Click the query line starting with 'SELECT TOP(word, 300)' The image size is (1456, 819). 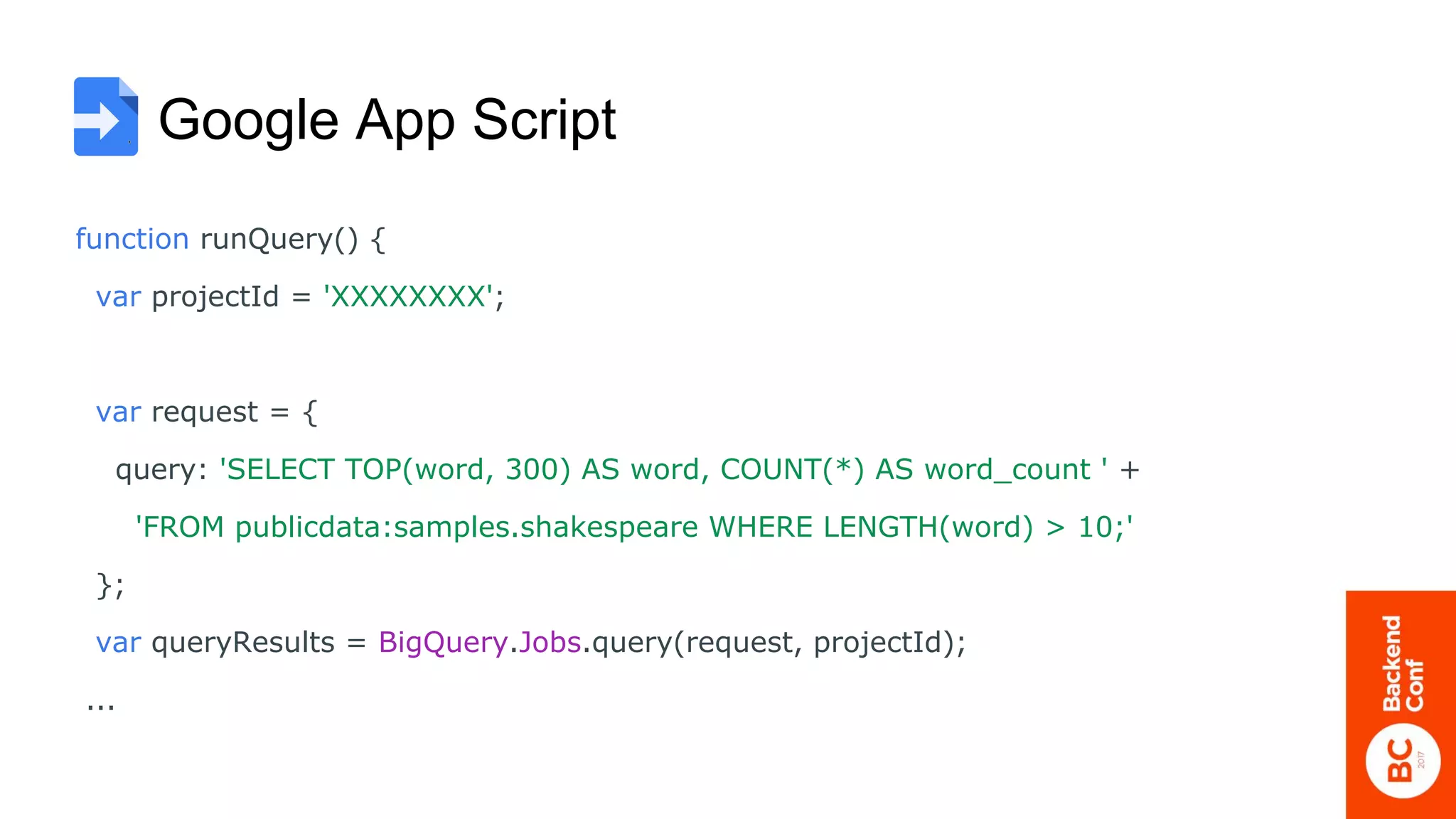(x=627, y=470)
